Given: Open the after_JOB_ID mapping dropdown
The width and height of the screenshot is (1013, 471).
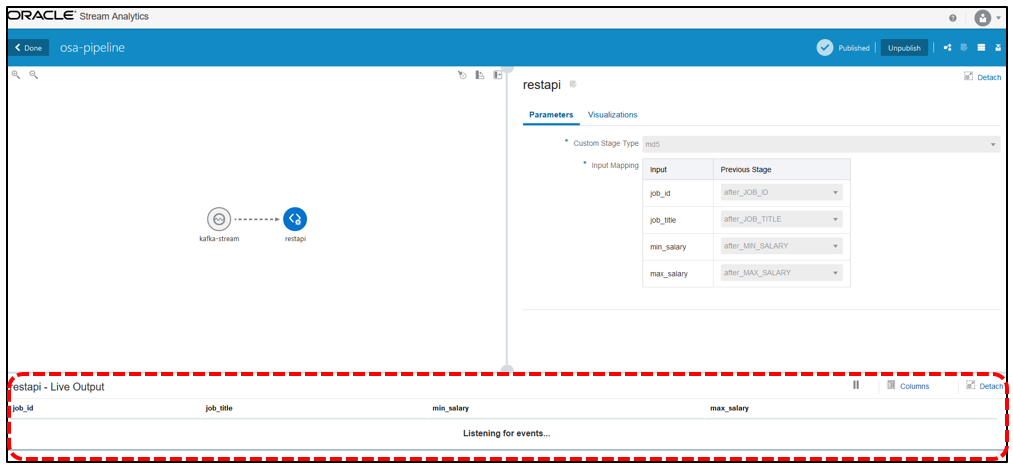Looking at the screenshot, I should [x=781, y=193].
